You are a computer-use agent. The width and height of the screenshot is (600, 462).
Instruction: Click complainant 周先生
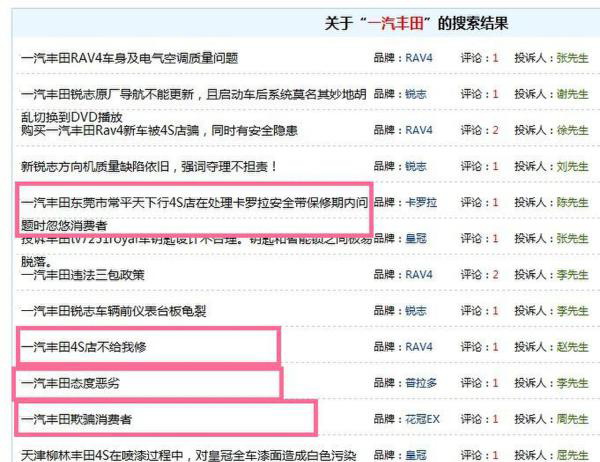pyautogui.click(x=572, y=419)
